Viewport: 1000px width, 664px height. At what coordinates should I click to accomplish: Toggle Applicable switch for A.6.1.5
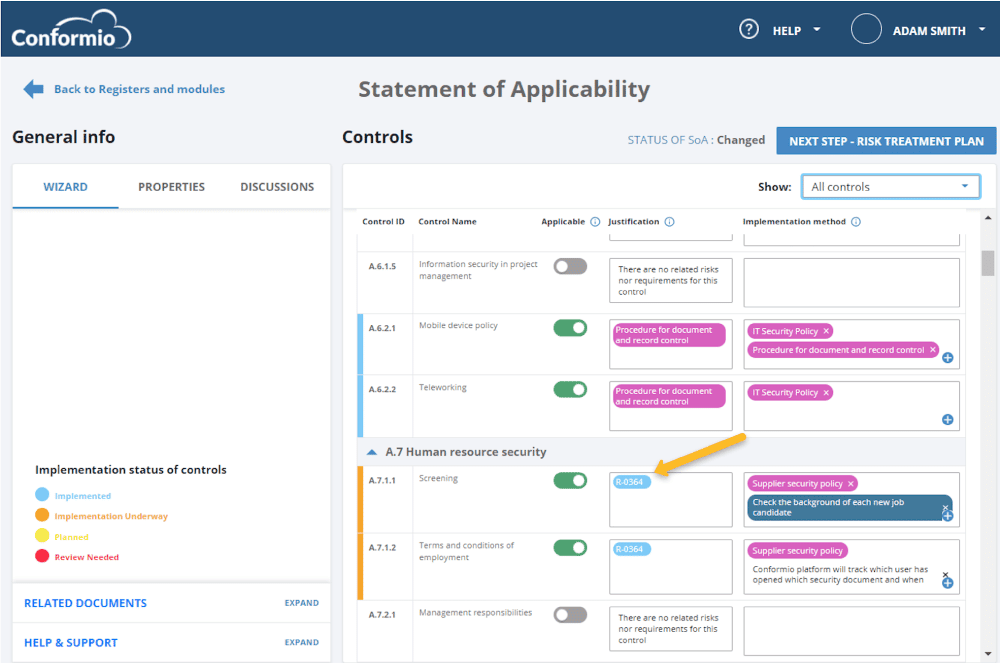pyautogui.click(x=570, y=267)
